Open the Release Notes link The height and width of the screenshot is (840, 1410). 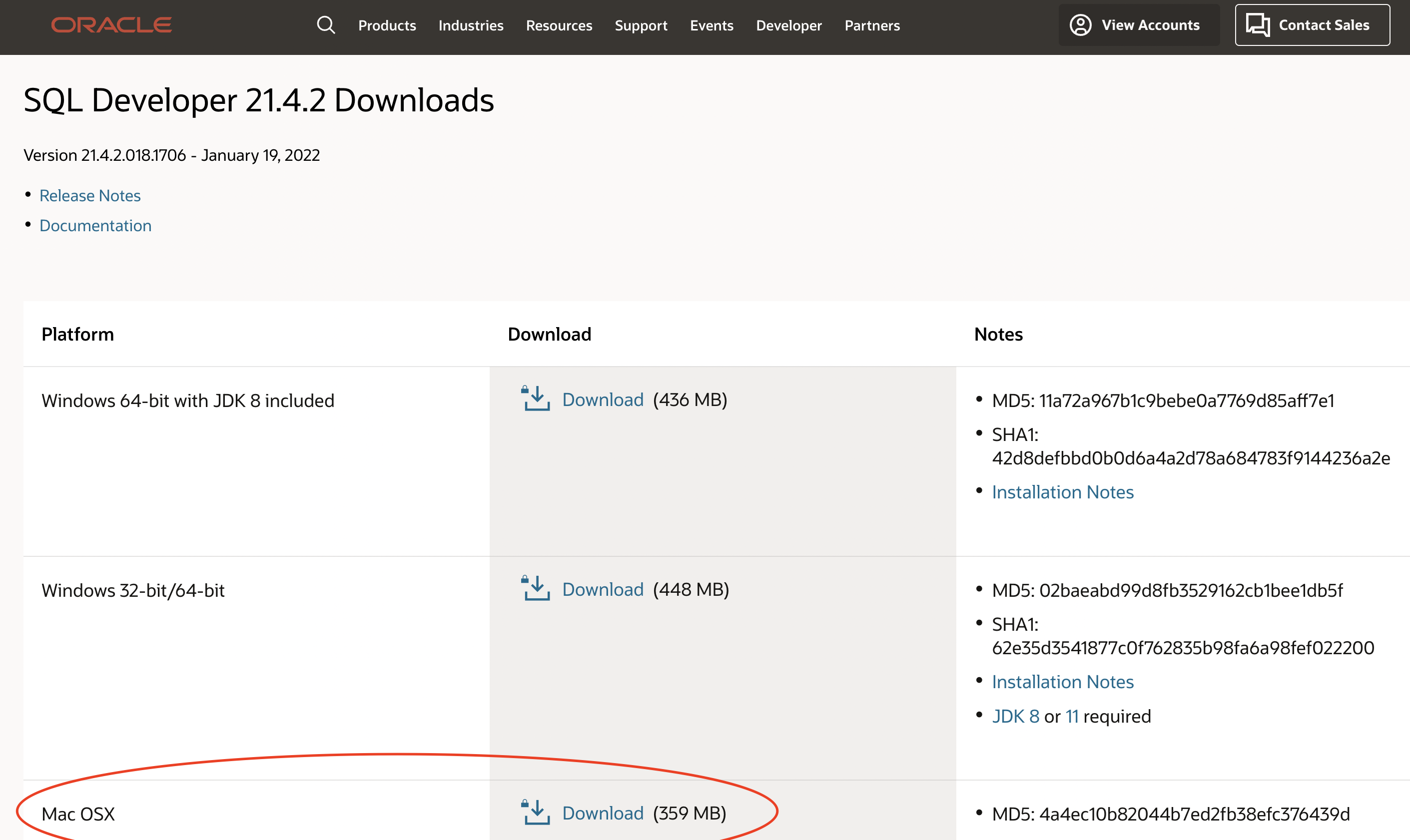(90, 195)
